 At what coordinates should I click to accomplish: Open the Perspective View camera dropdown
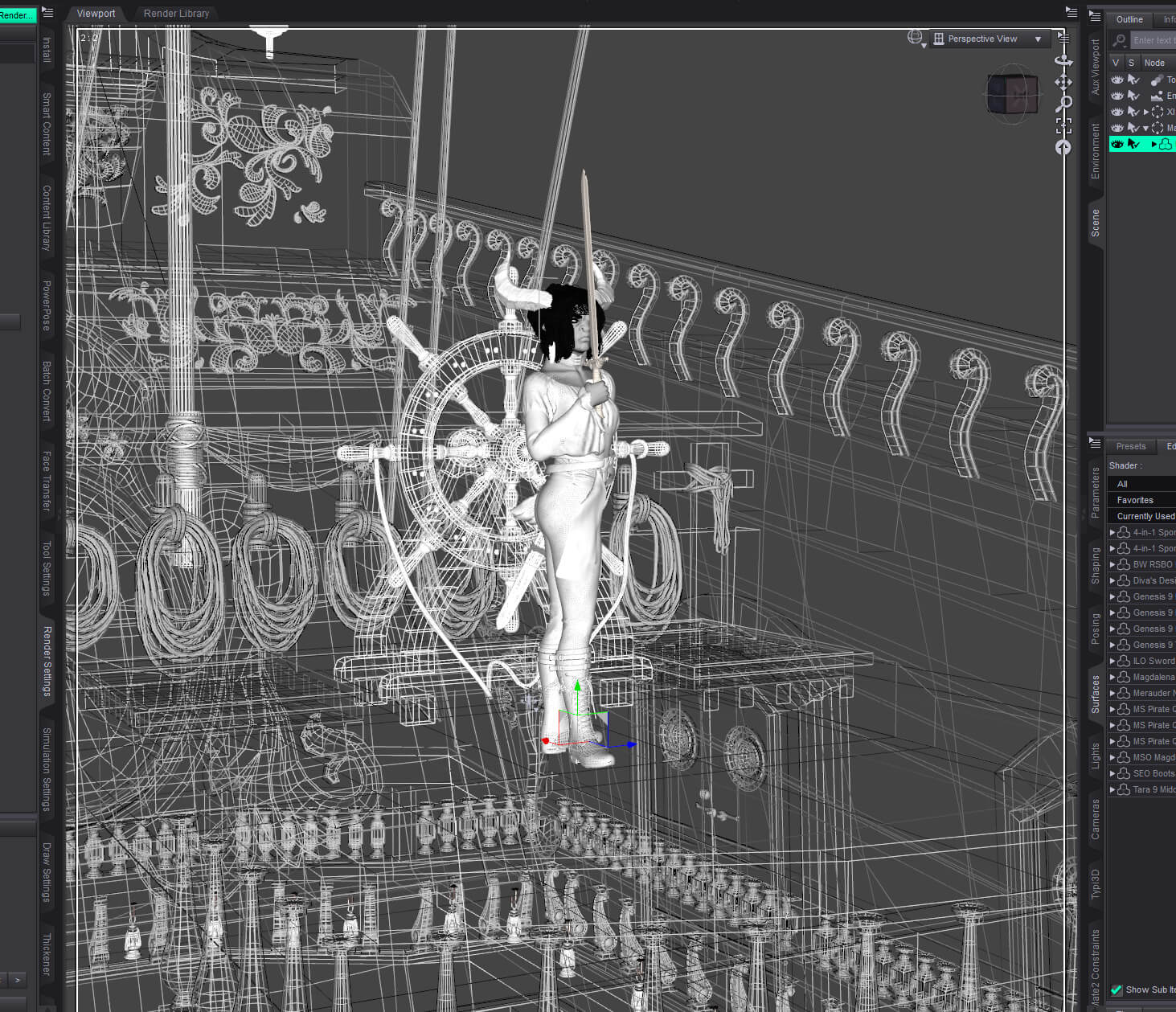coord(990,39)
